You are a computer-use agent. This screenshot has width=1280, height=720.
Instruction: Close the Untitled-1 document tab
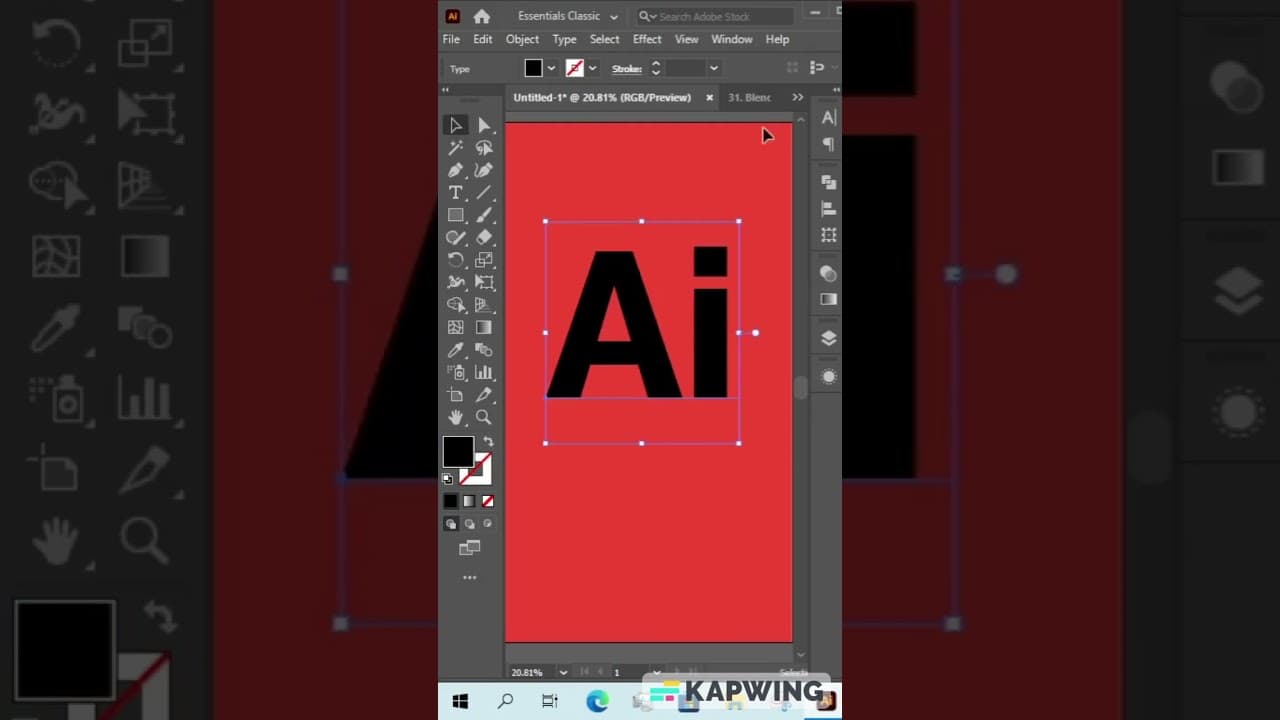[710, 97]
